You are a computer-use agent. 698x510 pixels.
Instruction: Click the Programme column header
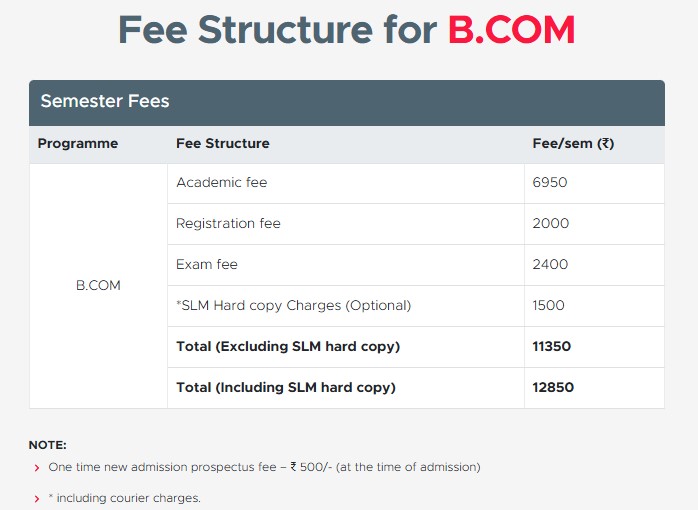pos(78,143)
